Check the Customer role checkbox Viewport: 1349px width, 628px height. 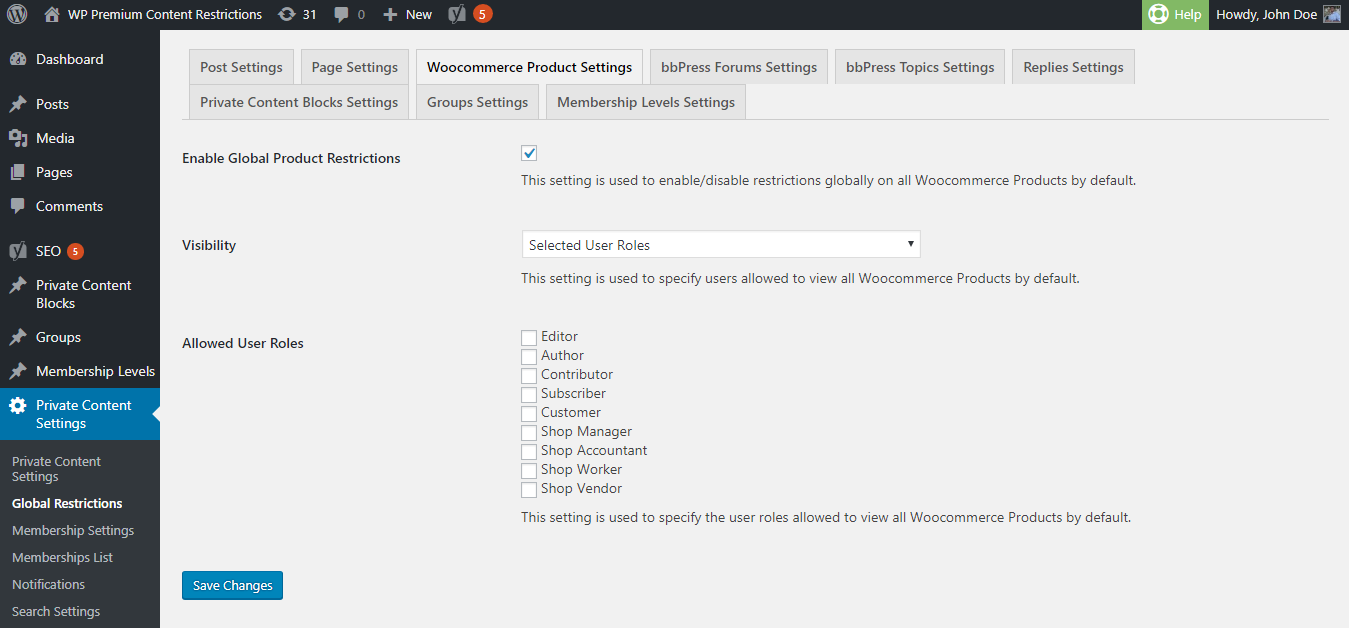(529, 414)
